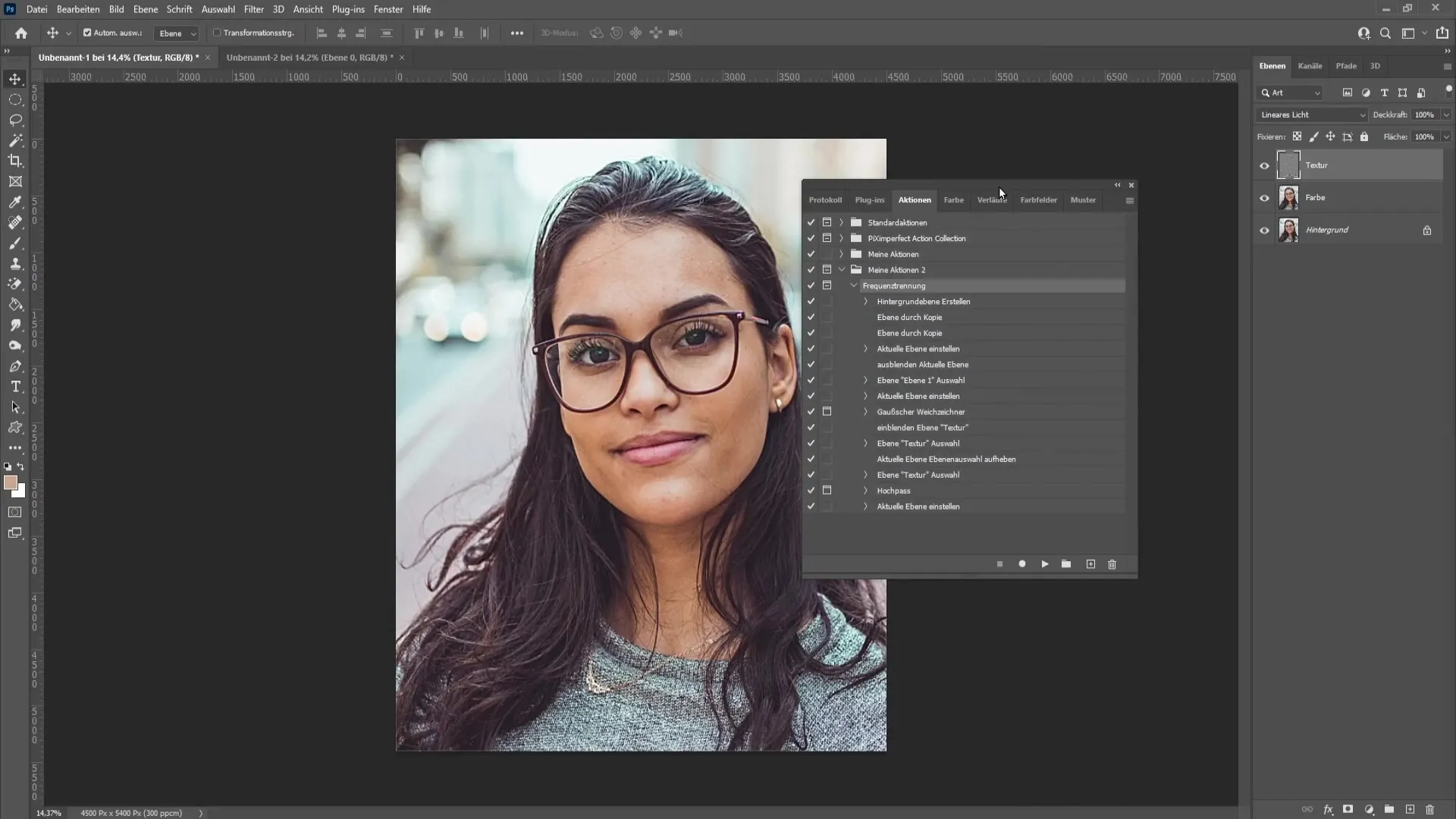Open the Ebene auto-select dropdown
Image resolution: width=1456 pixels, height=819 pixels.
(x=177, y=33)
